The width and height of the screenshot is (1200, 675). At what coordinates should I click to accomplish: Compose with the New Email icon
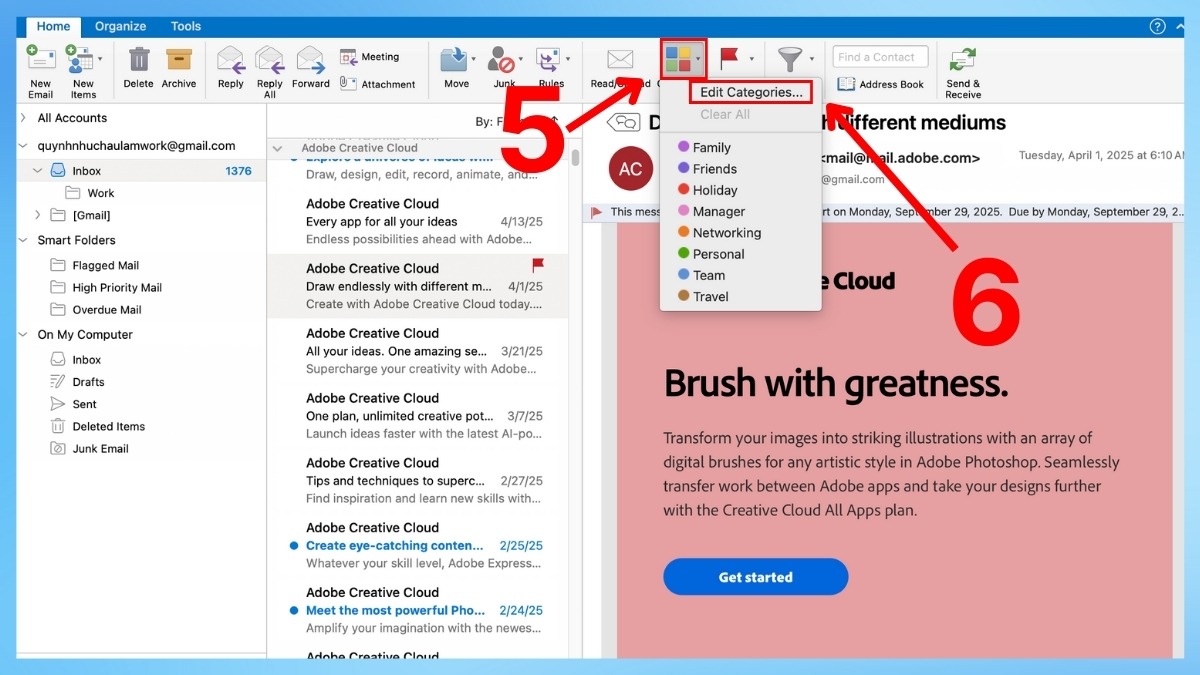40,59
